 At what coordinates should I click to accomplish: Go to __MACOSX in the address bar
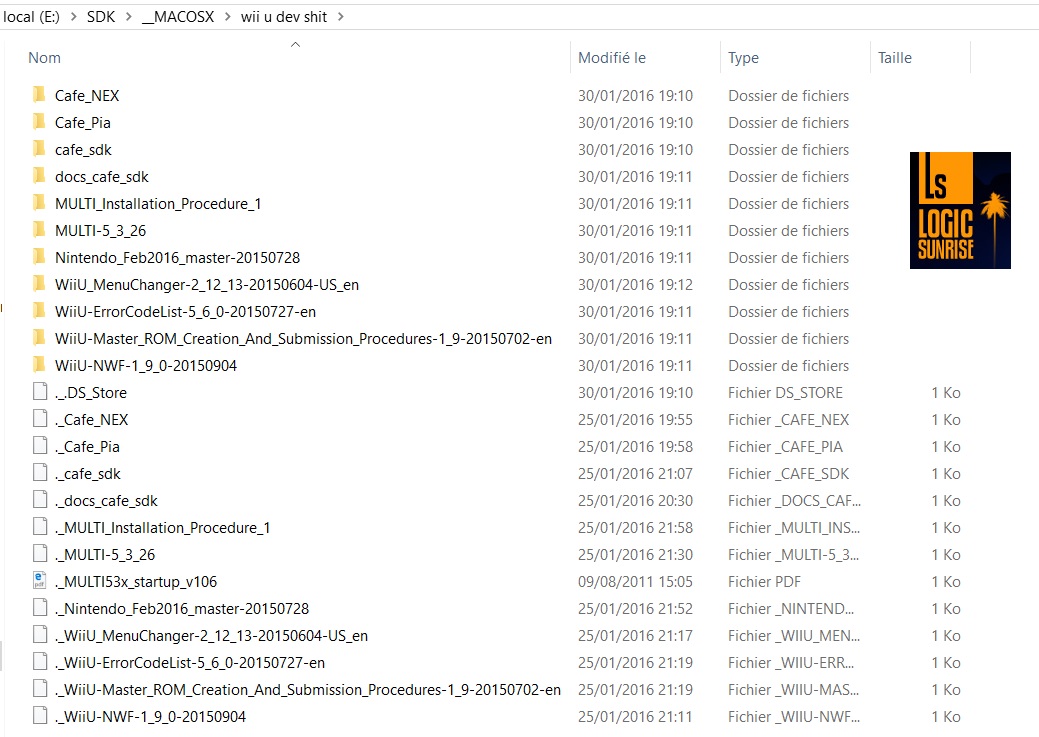point(178,17)
